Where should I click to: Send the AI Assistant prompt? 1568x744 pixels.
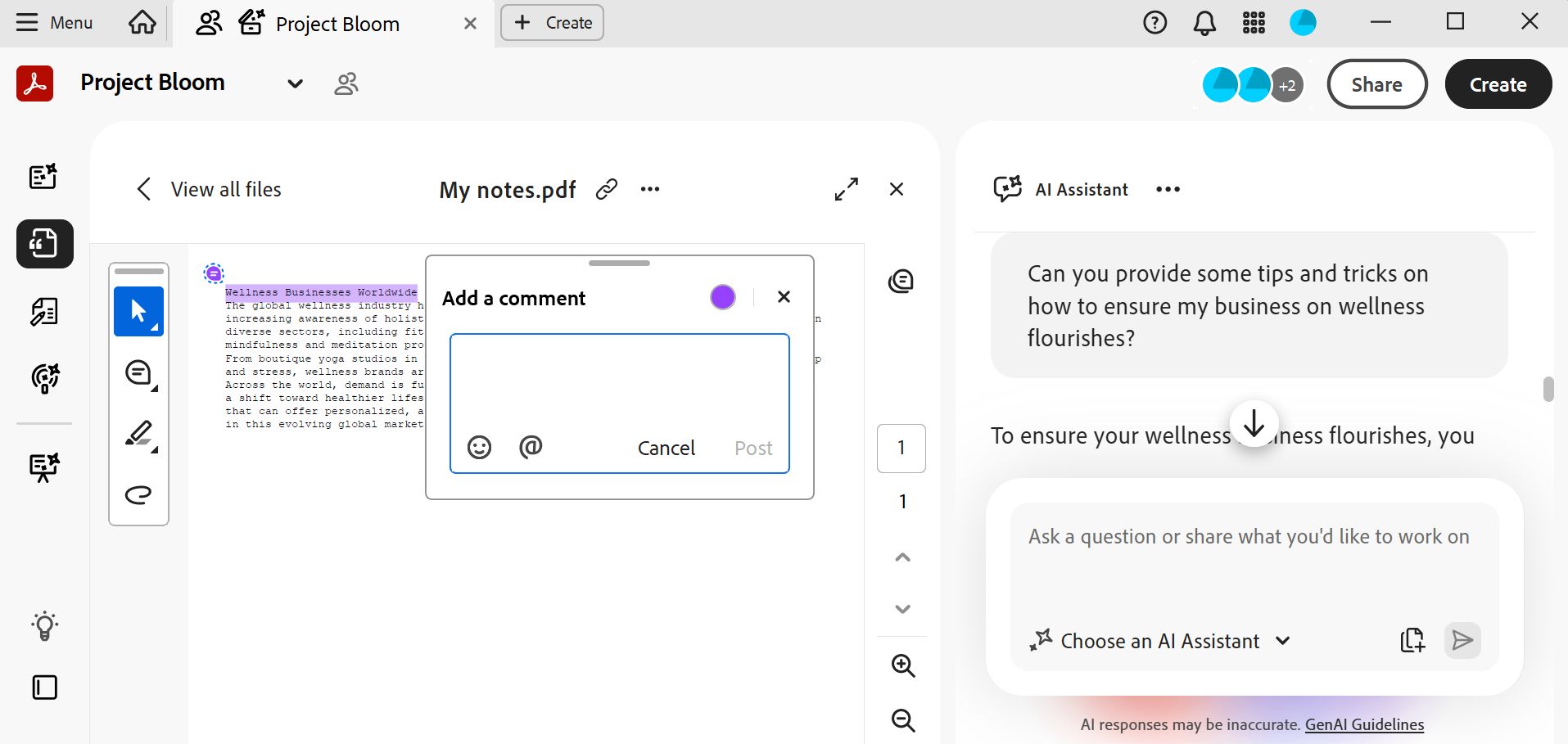pyautogui.click(x=1462, y=640)
